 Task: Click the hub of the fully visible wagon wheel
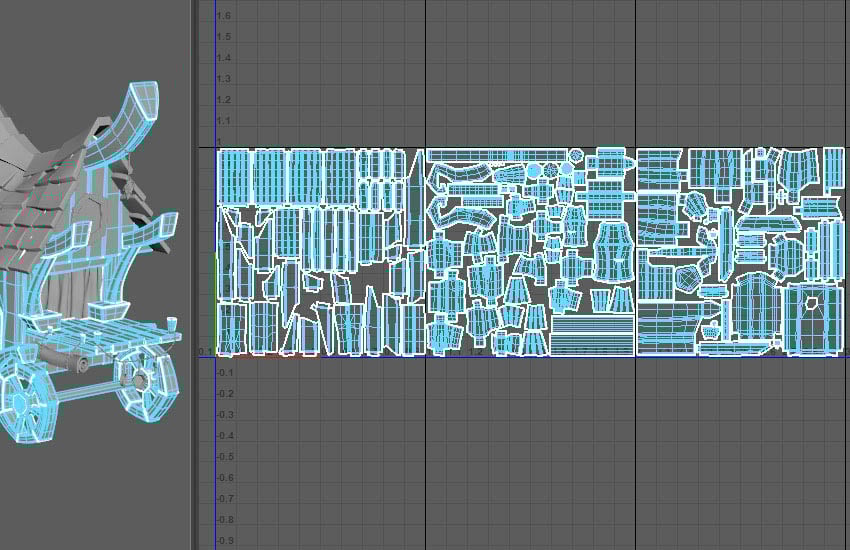click(x=140, y=380)
